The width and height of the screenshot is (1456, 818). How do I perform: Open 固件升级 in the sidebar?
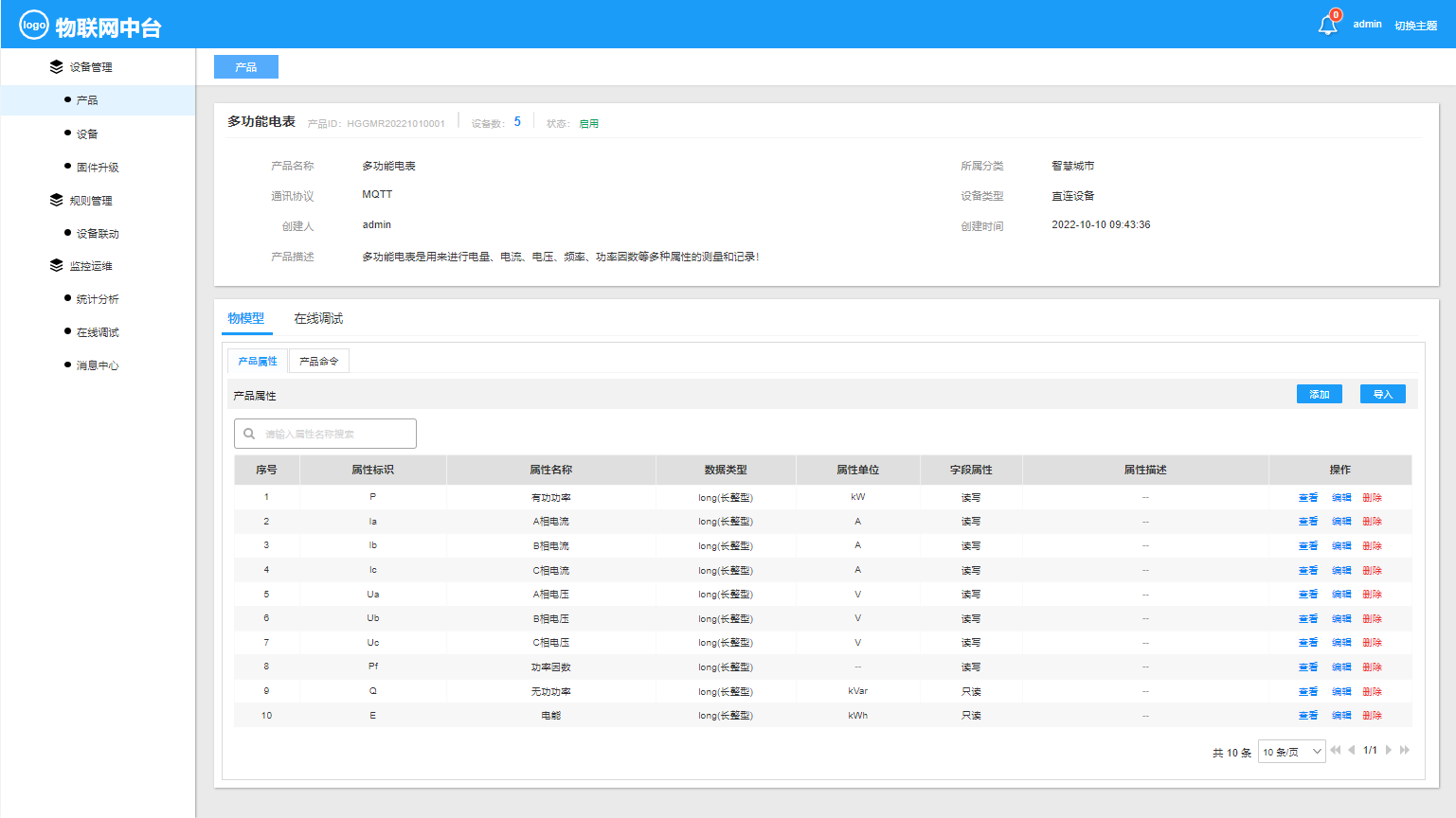pos(98,168)
